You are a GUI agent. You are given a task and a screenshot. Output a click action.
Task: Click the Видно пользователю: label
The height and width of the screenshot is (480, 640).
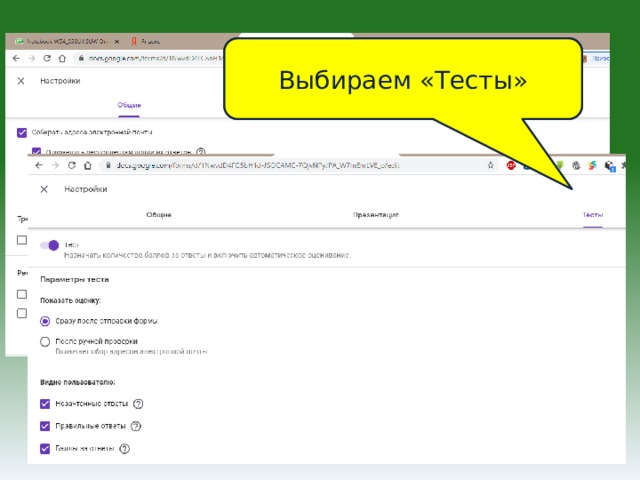tap(78, 382)
